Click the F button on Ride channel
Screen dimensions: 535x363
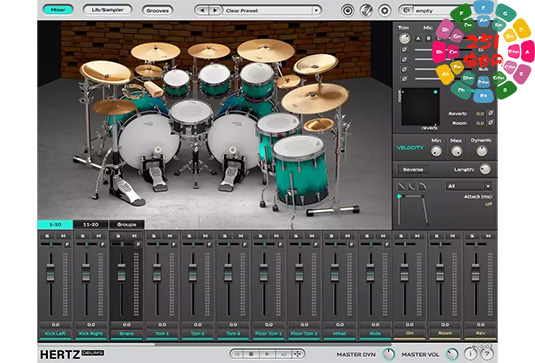click(387, 244)
